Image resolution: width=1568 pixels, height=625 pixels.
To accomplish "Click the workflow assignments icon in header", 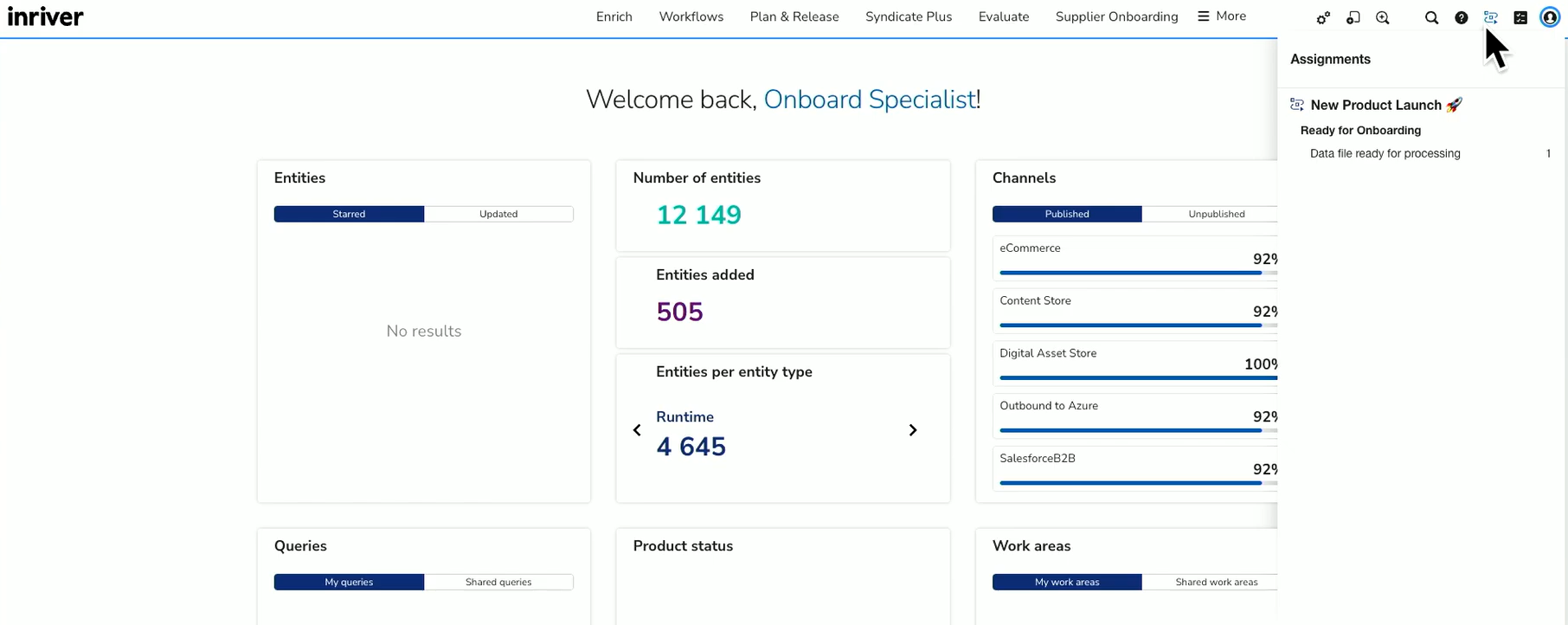I will [x=1490, y=17].
